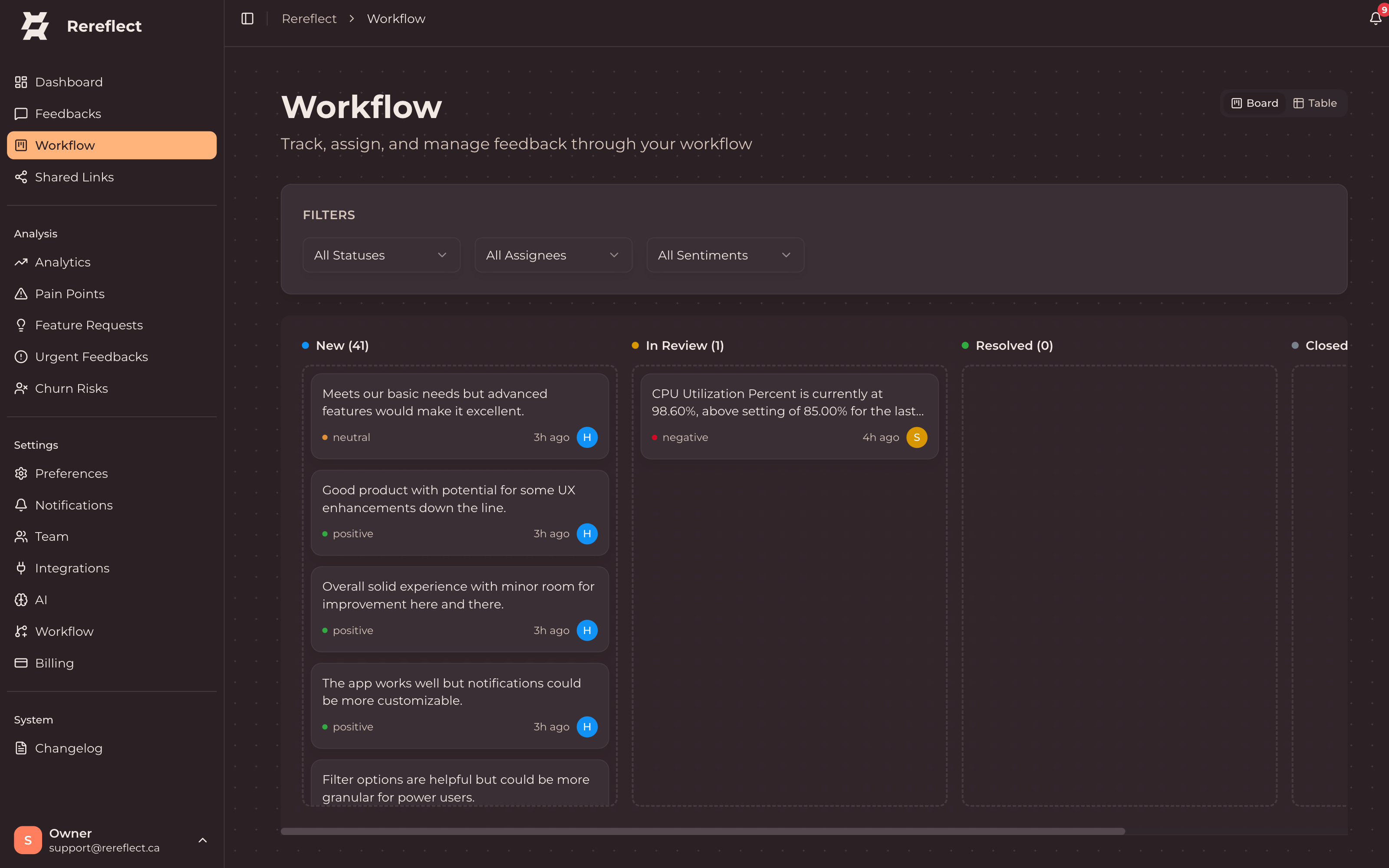Expand the All Statuses dropdown

(381, 256)
